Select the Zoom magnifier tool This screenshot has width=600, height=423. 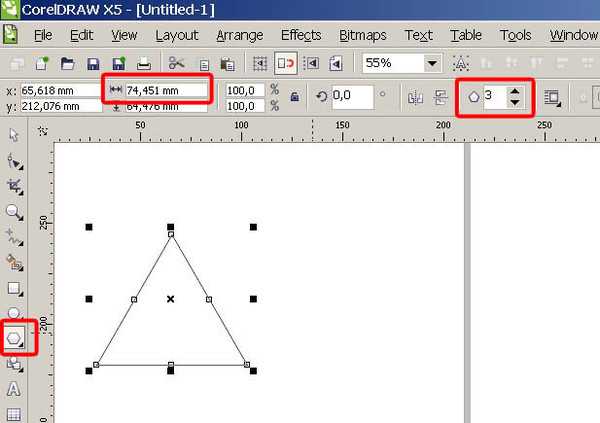point(15,212)
